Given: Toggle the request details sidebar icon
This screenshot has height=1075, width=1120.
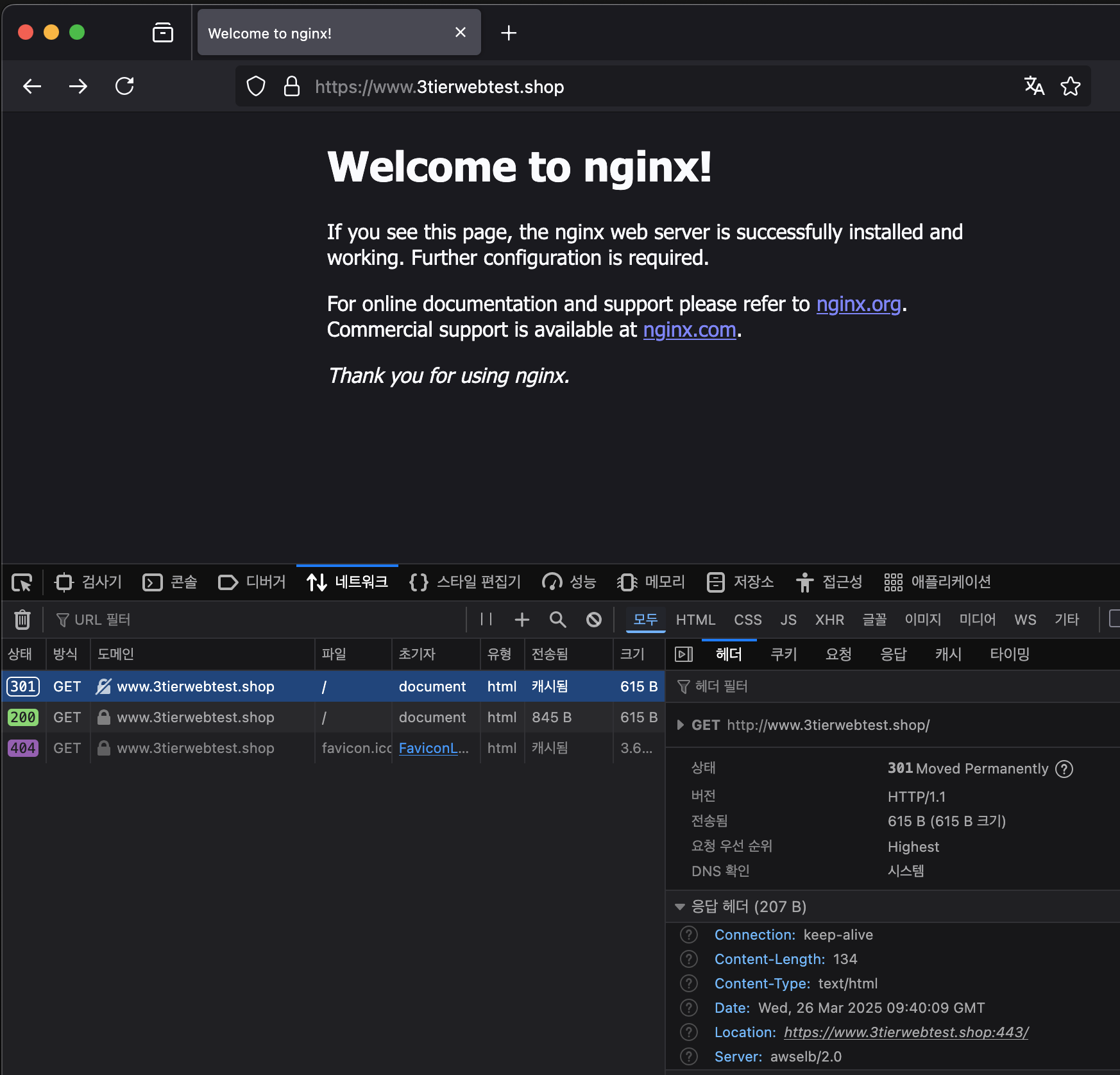Looking at the screenshot, I should pyautogui.click(x=684, y=654).
